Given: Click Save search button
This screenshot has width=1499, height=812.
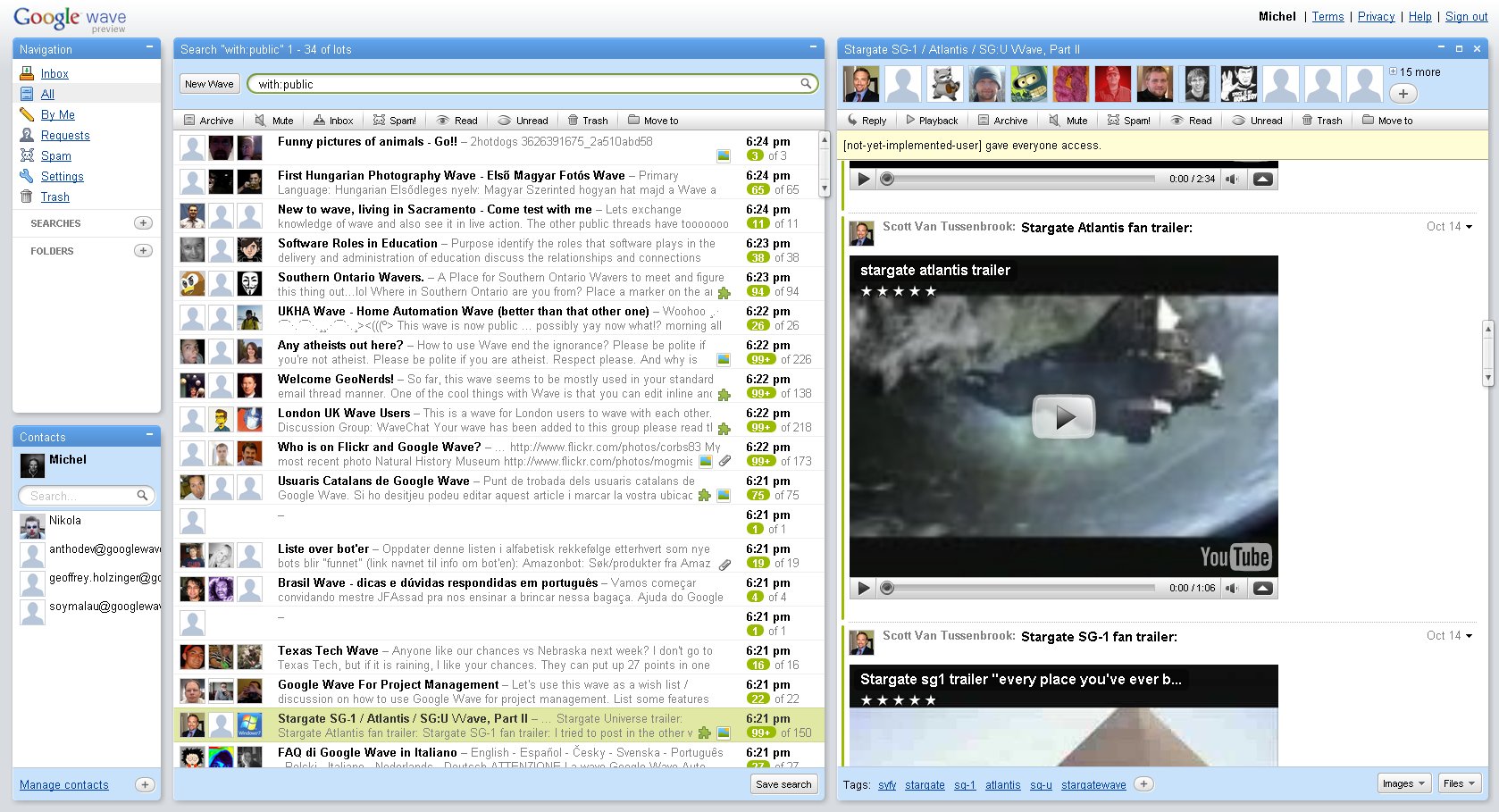Looking at the screenshot, I should pos(783,784).
